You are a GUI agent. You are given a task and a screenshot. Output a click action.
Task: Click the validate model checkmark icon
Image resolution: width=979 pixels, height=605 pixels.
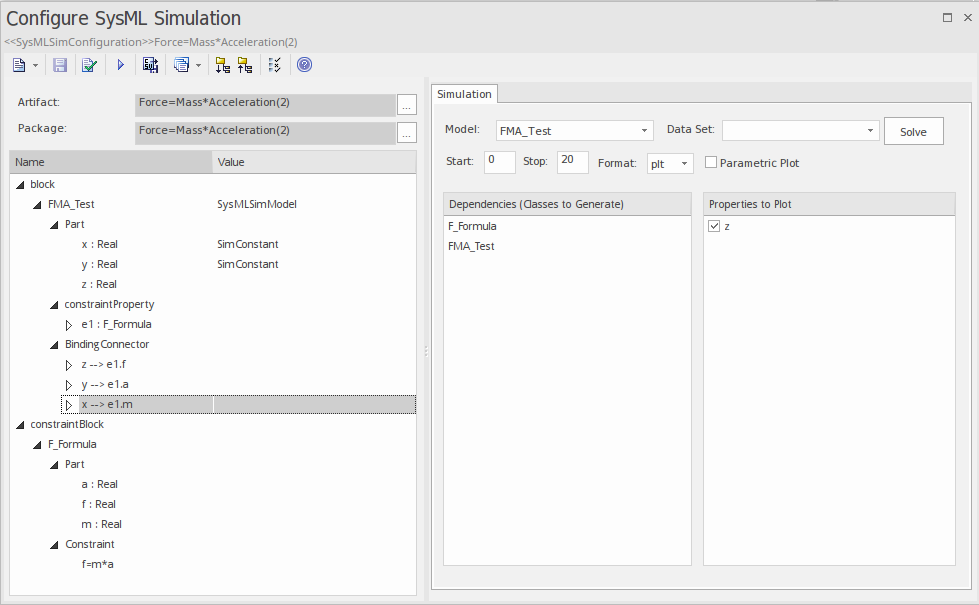89,65
